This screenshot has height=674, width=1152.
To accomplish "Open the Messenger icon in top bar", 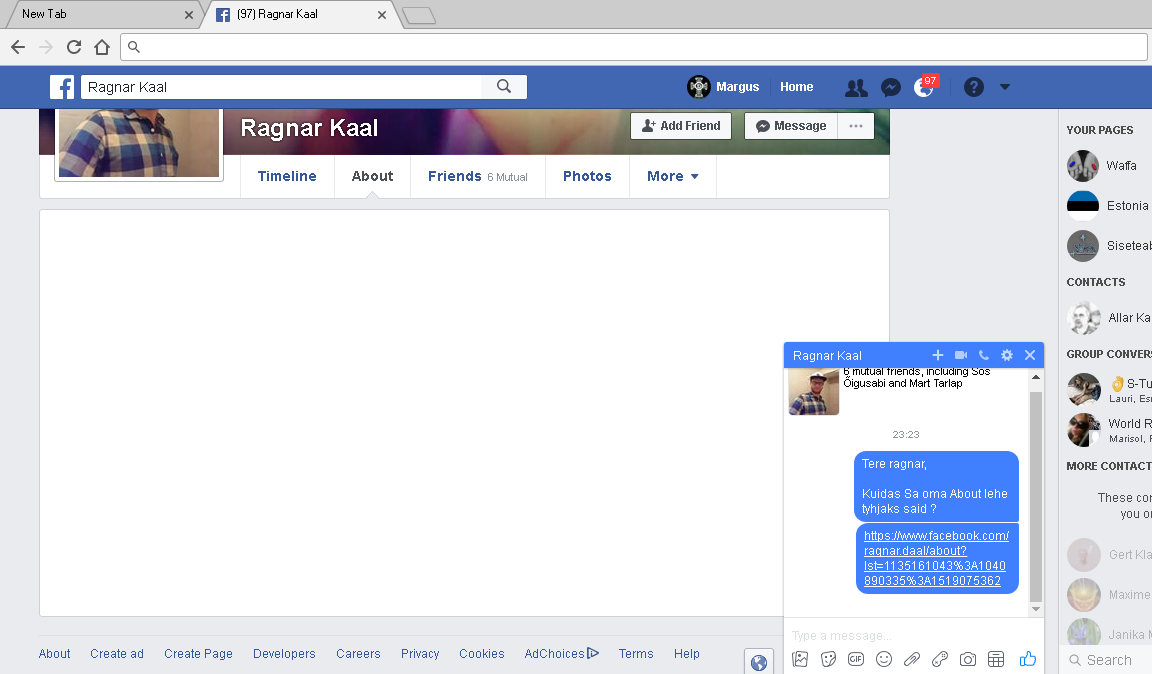I will pyautogui.click(x=891, y=87).
